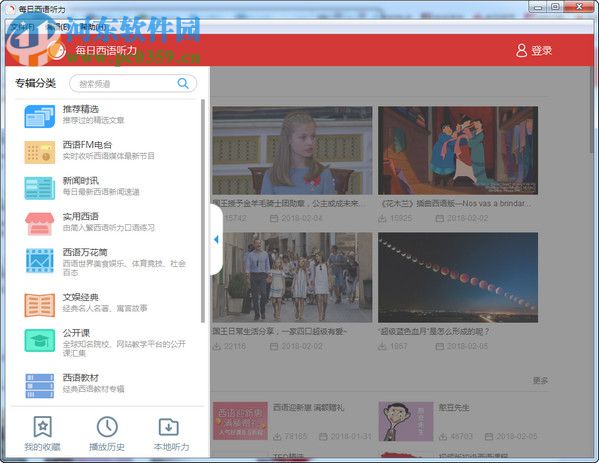Open the 西语教材 textbook icon
This screenshot has height=463, width=599.
(x=39, y=386)
